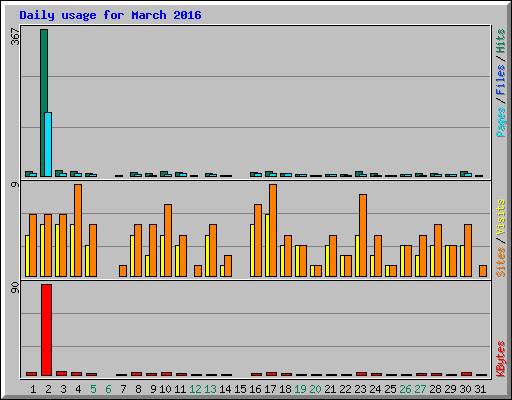Image resolution: width=512 pixels, height=400 pixels.
Task: Click the red KBytes legend label
Action: click(x=500, y=359)
